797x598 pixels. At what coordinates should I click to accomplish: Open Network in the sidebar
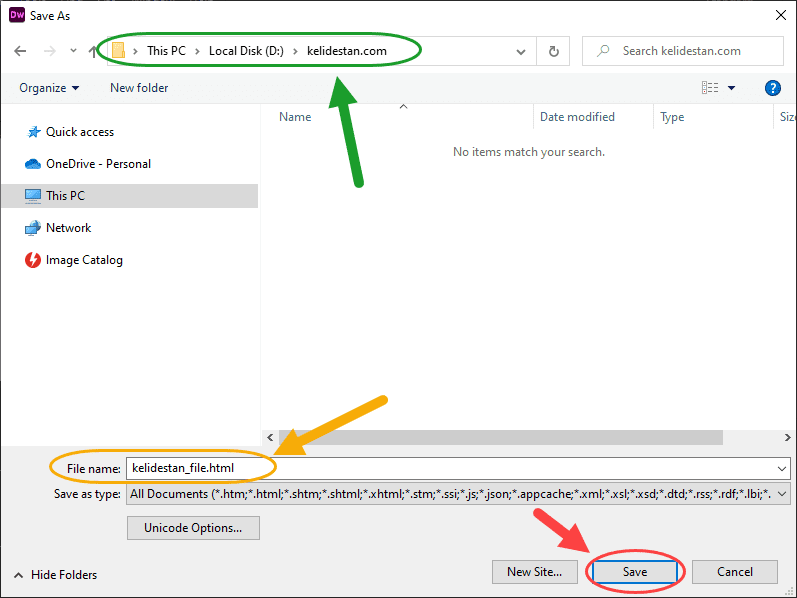coord(69,228)
